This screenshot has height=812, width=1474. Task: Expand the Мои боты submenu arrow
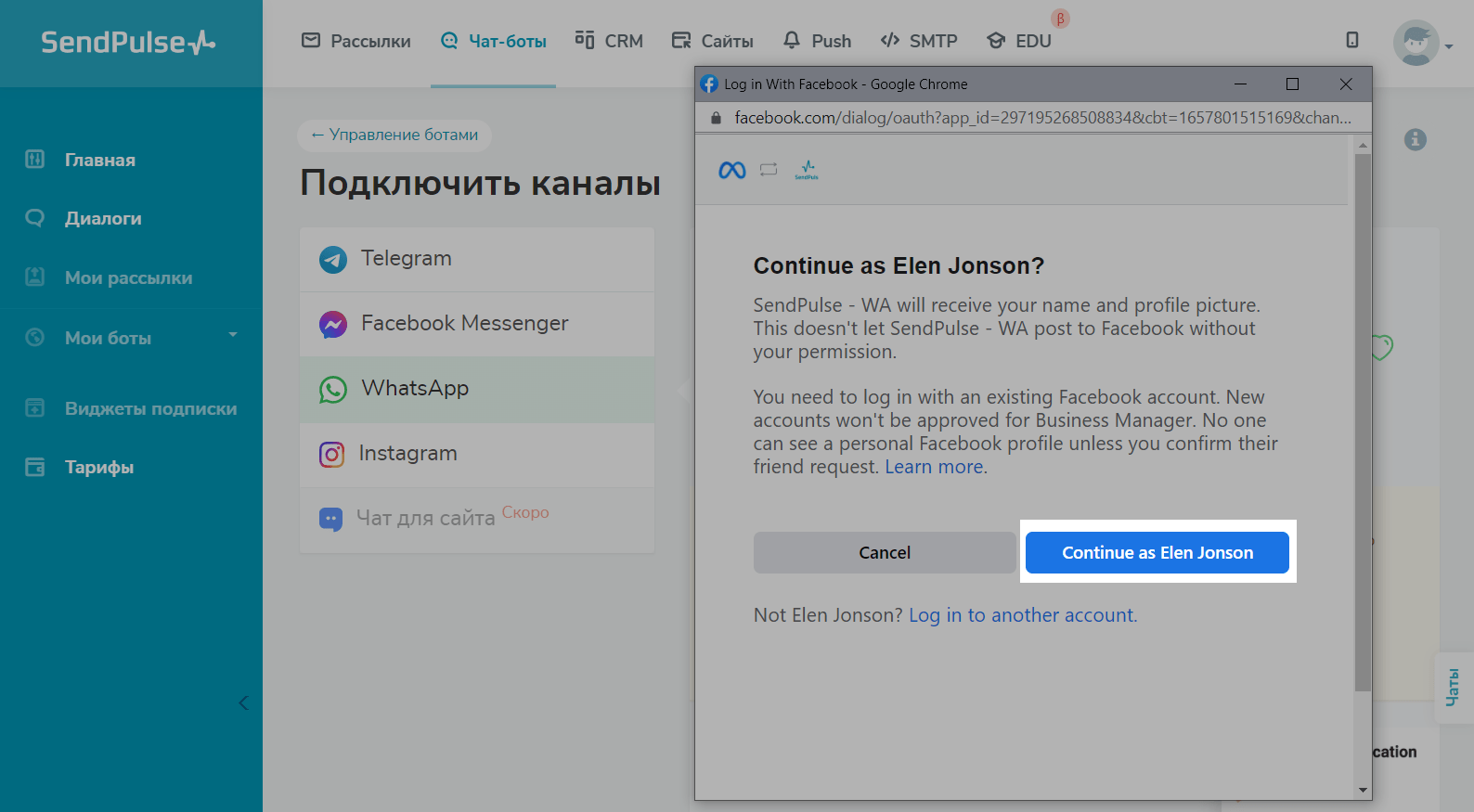[x=233, y=335]
